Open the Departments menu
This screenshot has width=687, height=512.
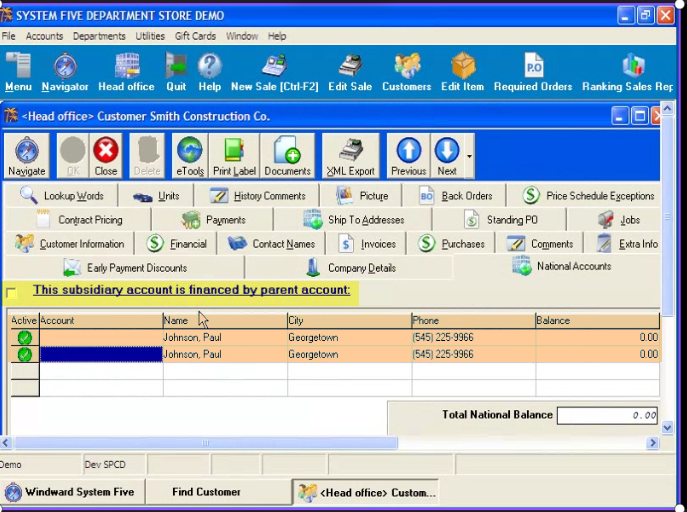pos(99,36)
